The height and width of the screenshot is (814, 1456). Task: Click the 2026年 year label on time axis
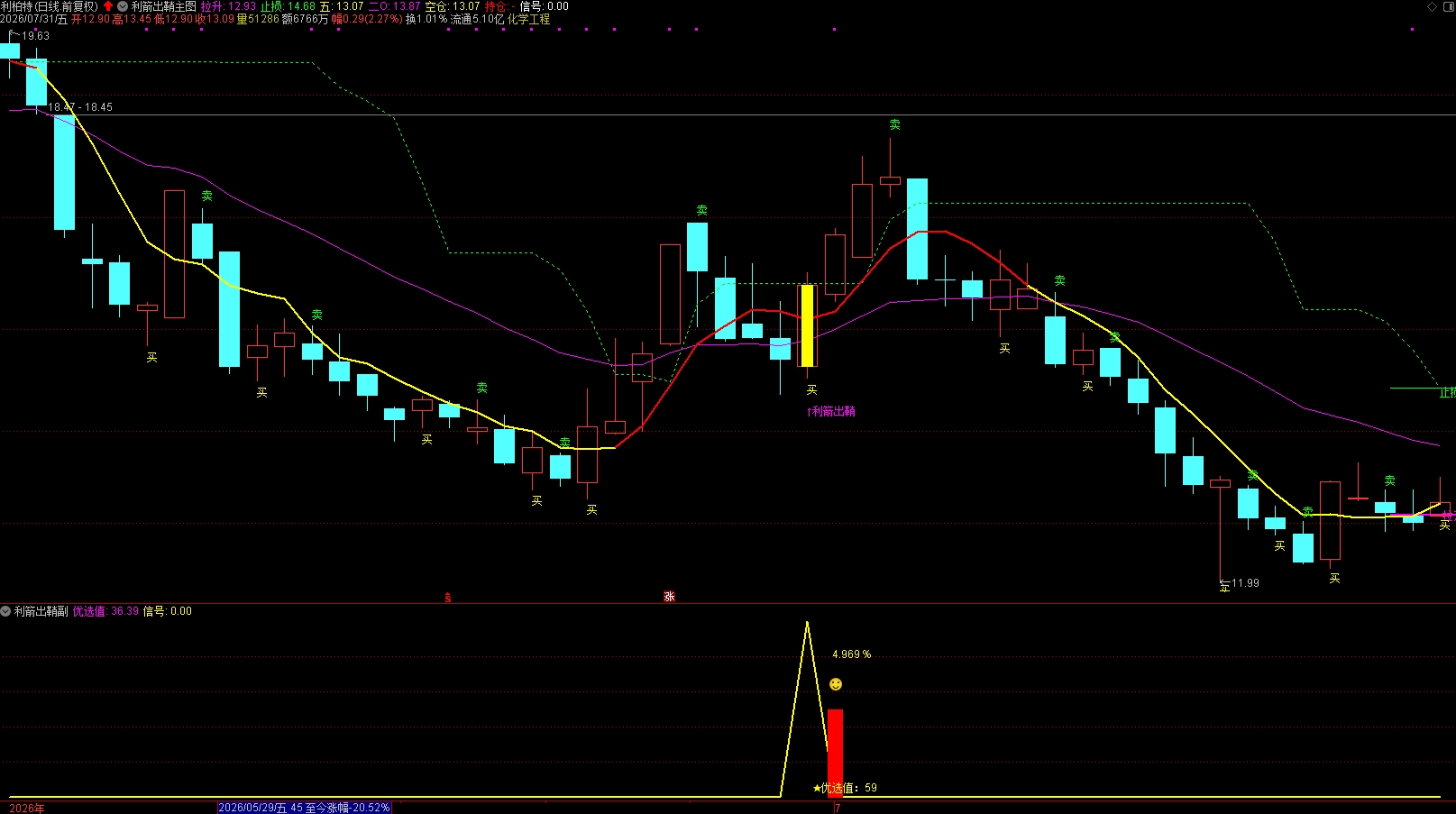click(x=27, y=808)
